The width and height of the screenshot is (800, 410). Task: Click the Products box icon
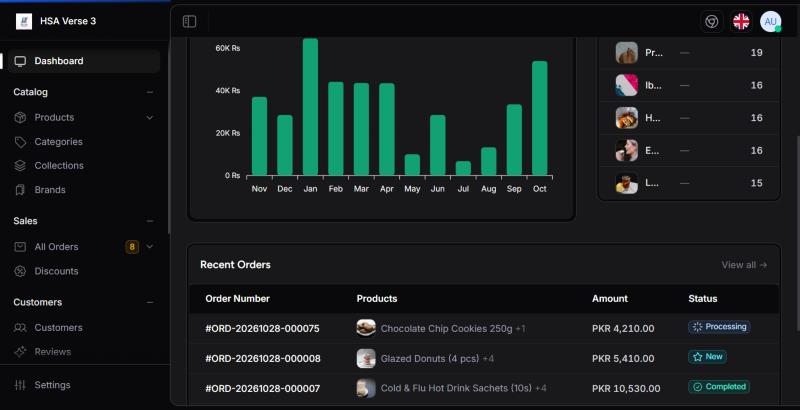coord(20,117)
